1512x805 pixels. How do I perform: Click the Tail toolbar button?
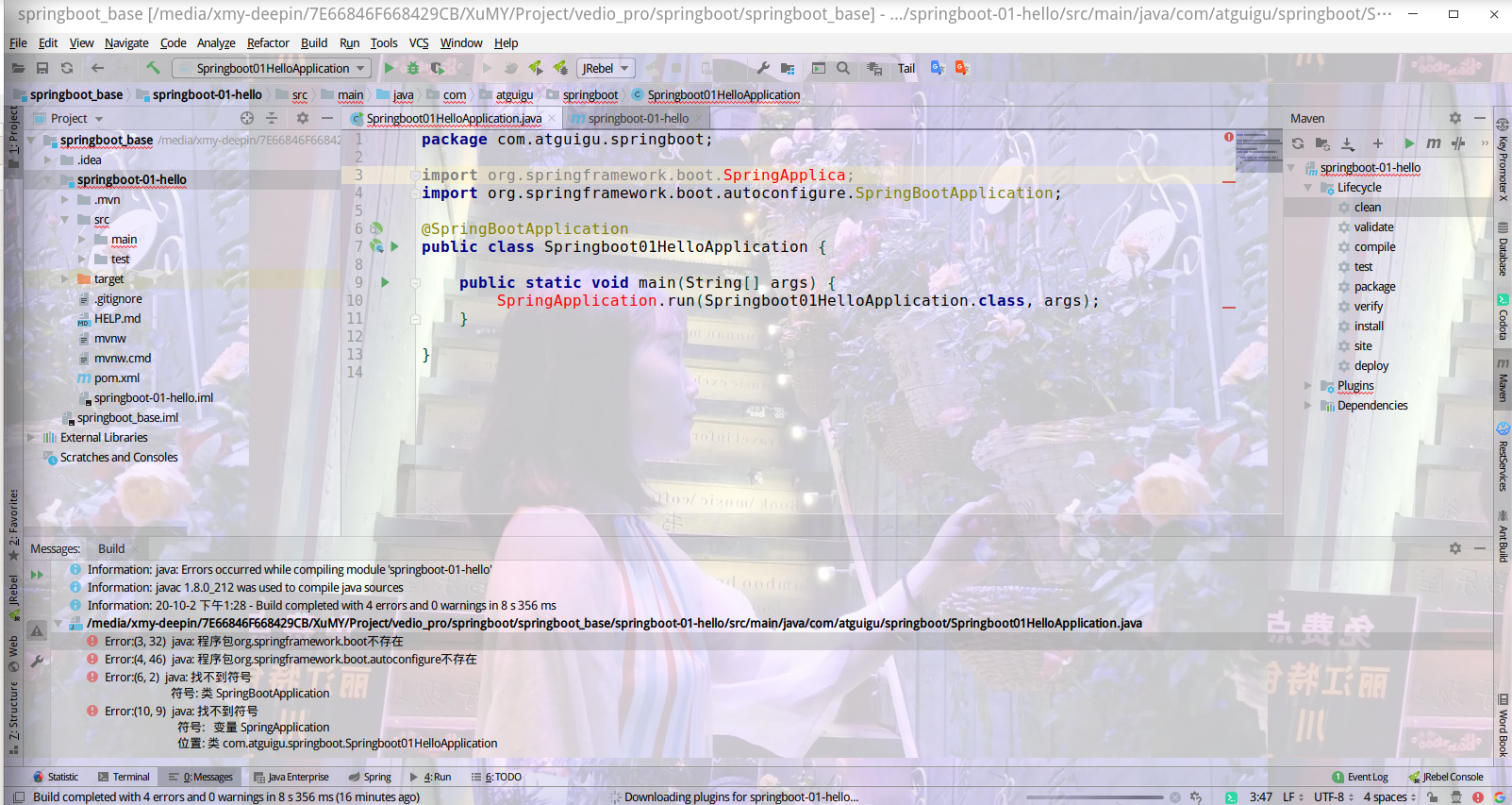[x=906, y=68]
